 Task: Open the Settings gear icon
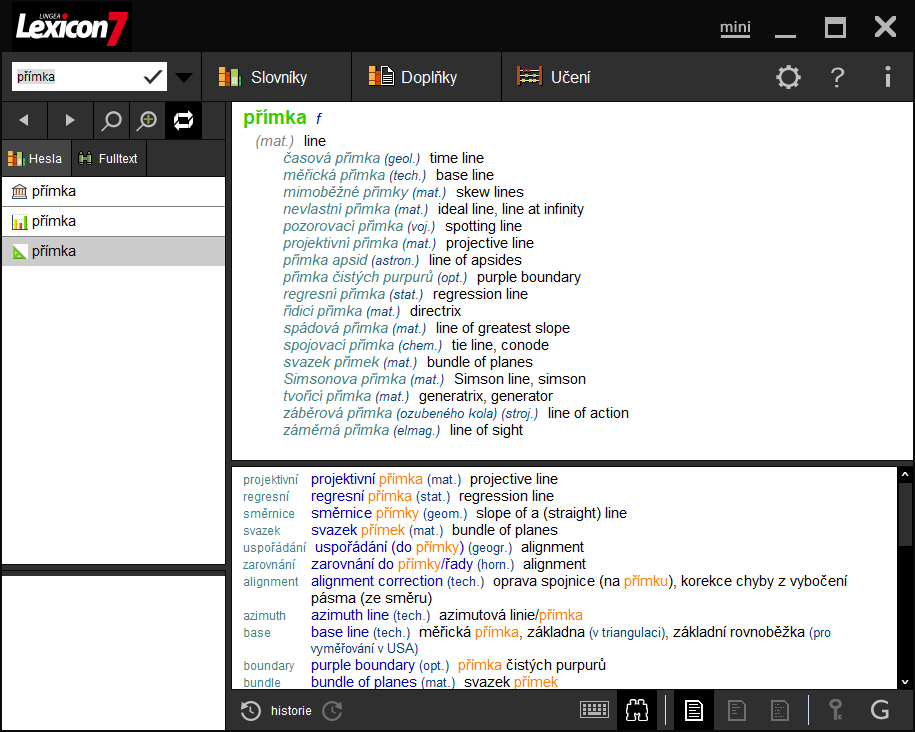coord(788,77)
